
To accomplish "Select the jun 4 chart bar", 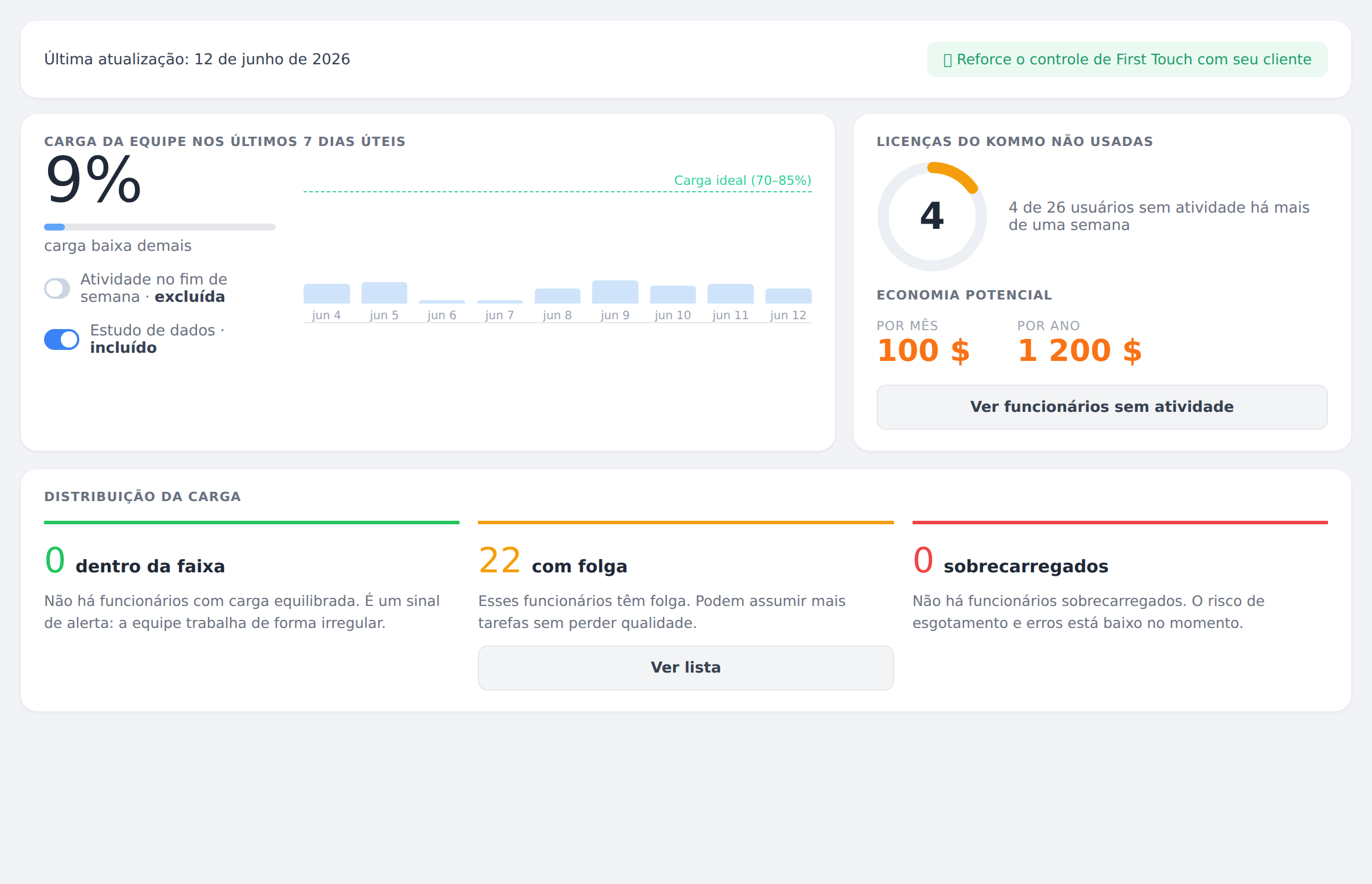I will click(326, 294).
